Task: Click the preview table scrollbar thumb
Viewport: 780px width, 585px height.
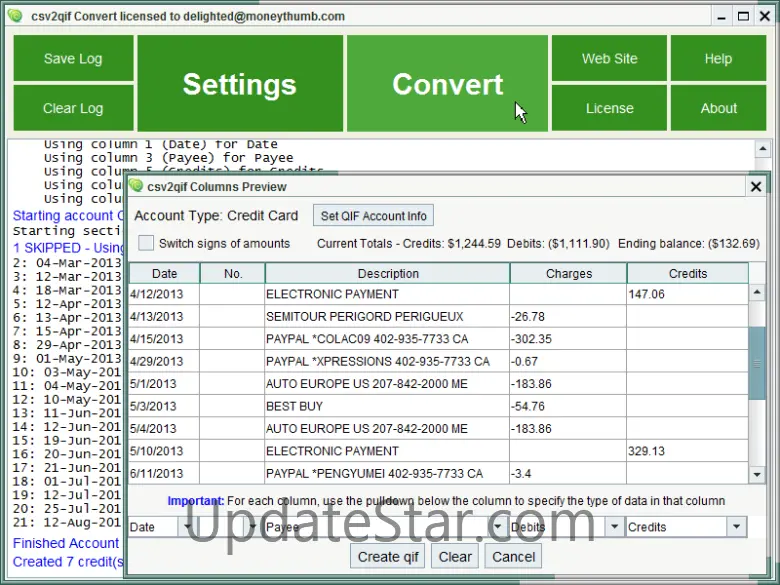Action: point(757,363)
